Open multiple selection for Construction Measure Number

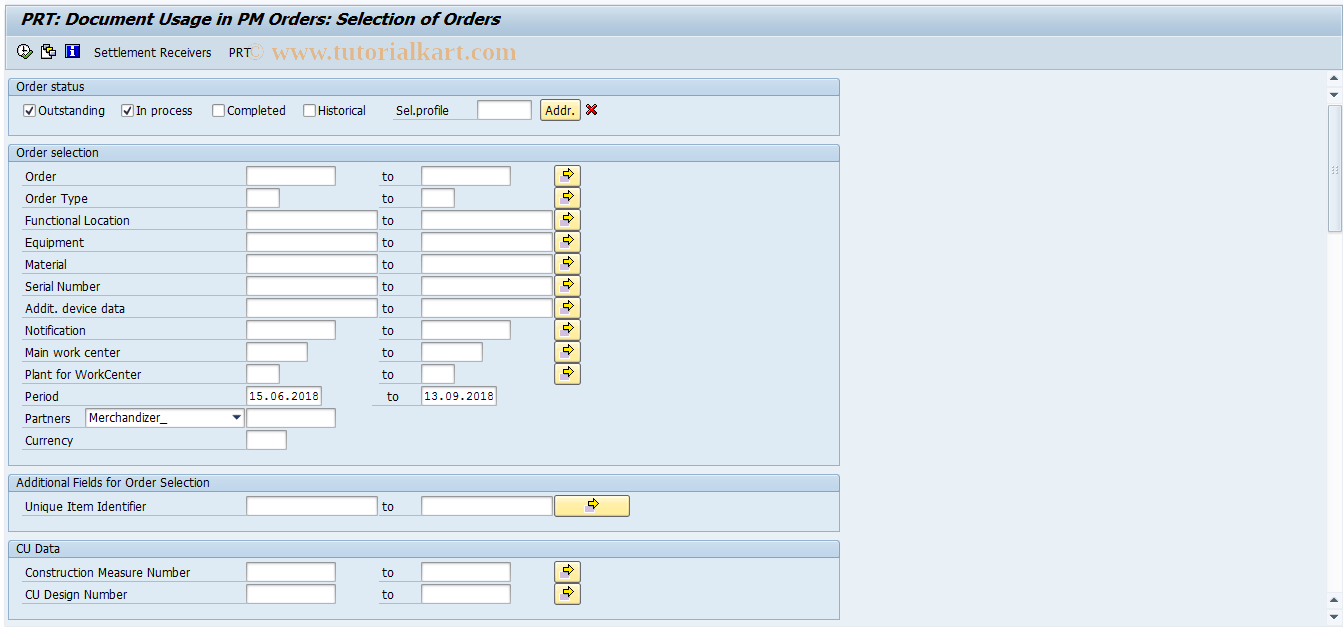(567, 572)
